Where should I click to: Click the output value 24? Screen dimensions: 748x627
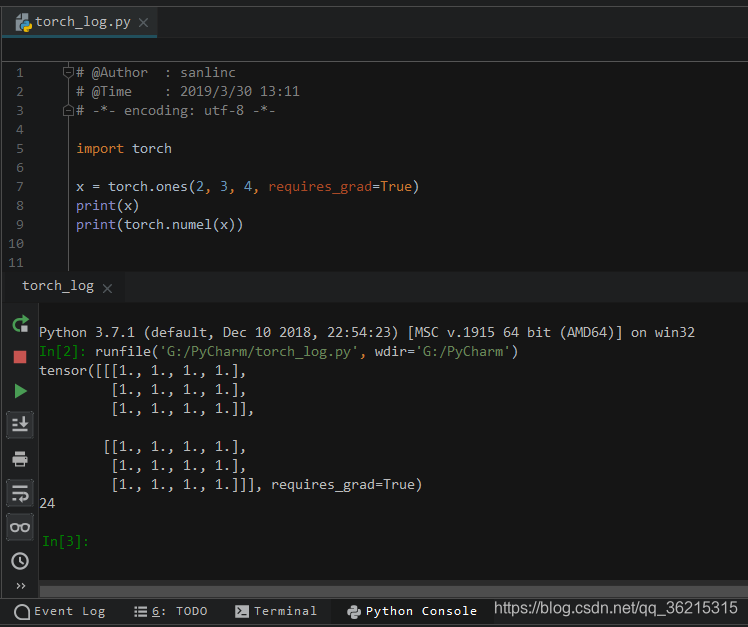click(x=47, y=503)
